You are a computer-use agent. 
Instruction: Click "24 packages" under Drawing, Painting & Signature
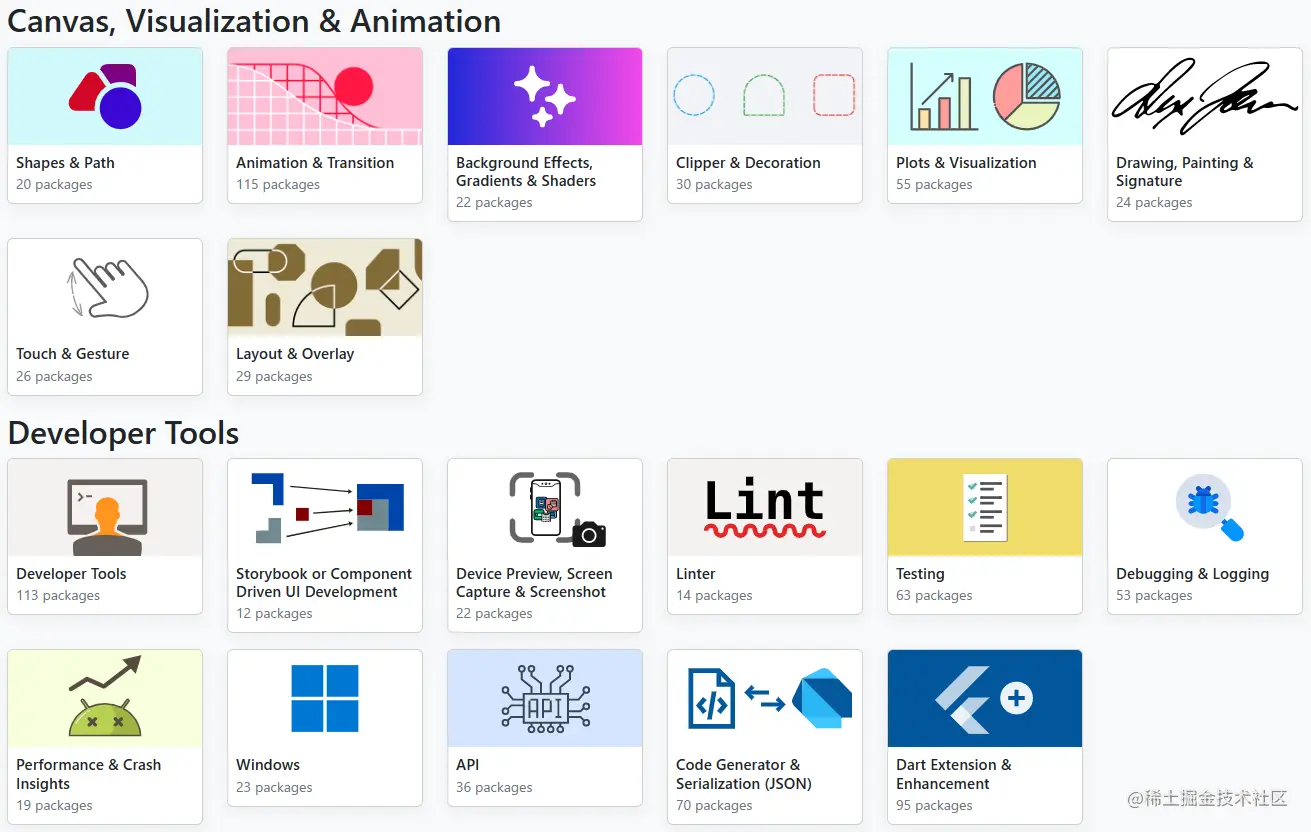(1154, 203)
